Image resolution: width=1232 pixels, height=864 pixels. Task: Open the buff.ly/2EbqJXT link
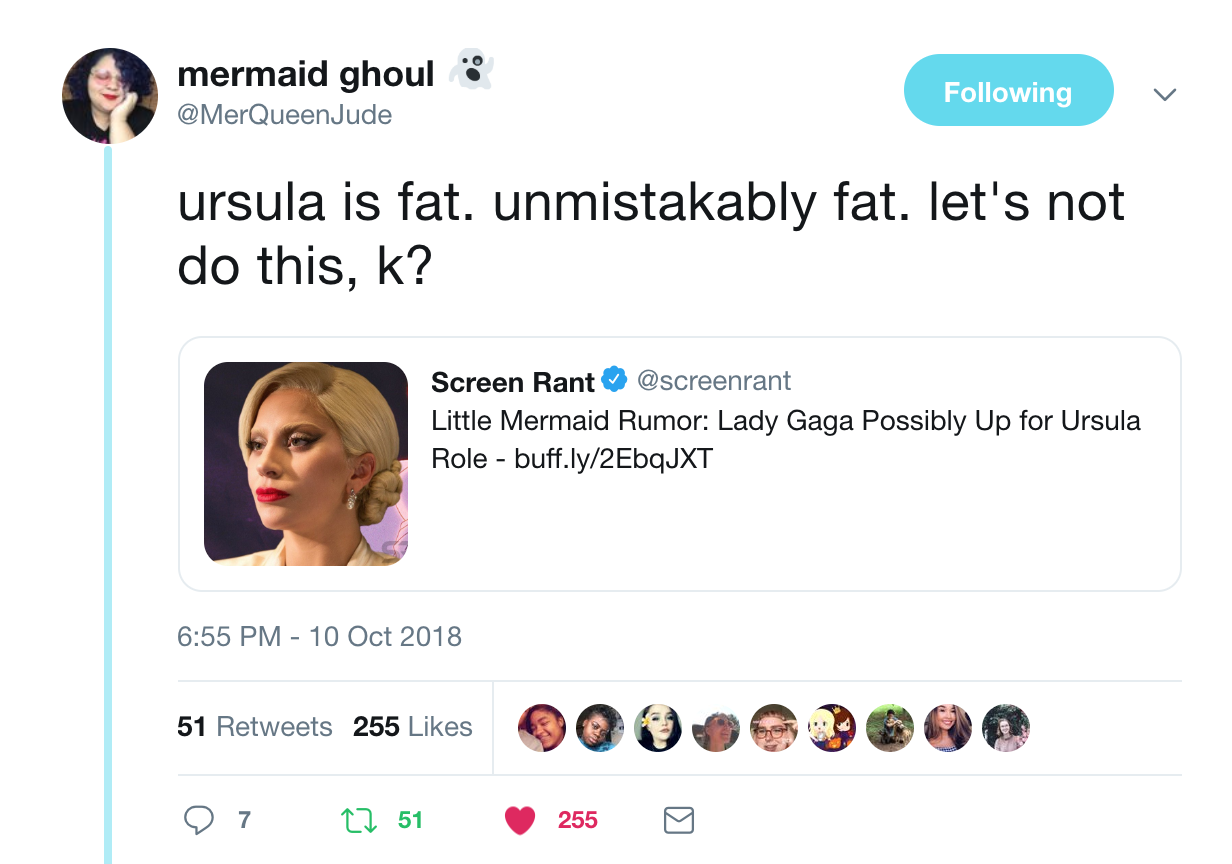(x=613, y=459)
